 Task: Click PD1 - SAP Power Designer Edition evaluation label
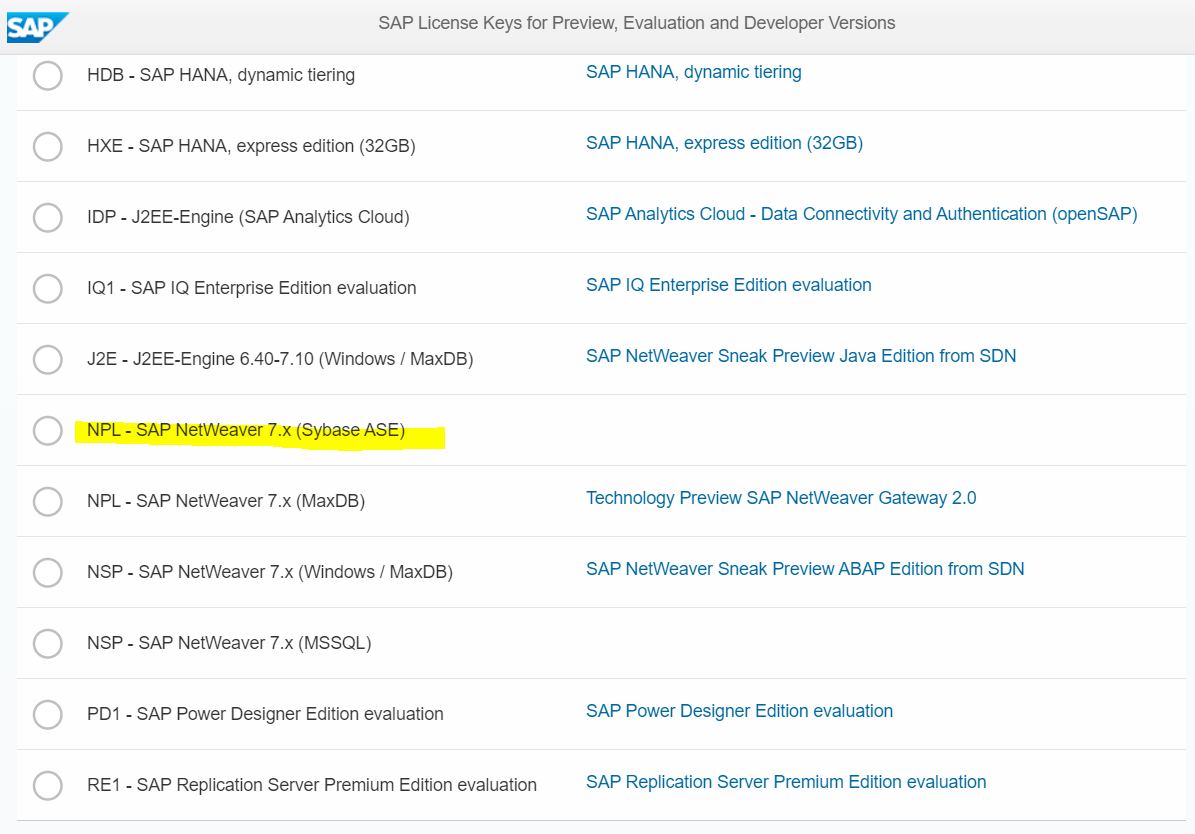point(265,714)
